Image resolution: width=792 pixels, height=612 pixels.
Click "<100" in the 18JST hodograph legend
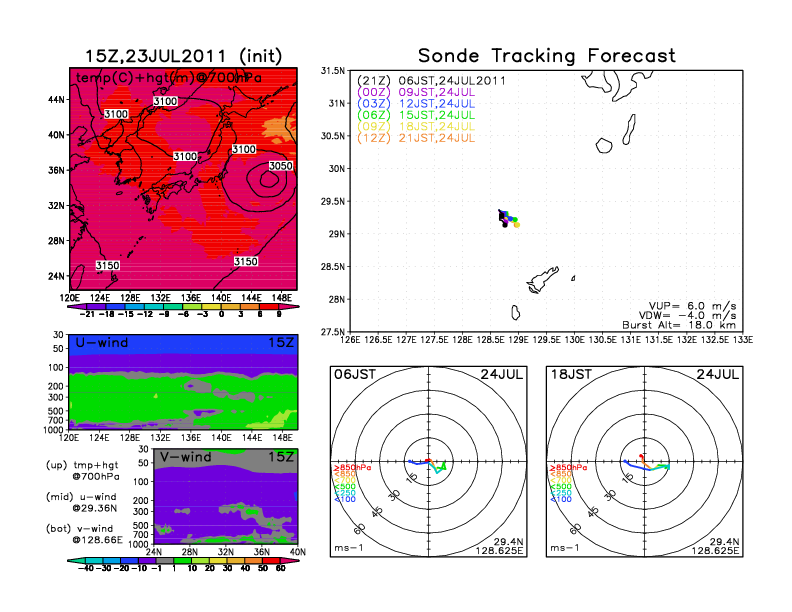[x=561, y=499]
